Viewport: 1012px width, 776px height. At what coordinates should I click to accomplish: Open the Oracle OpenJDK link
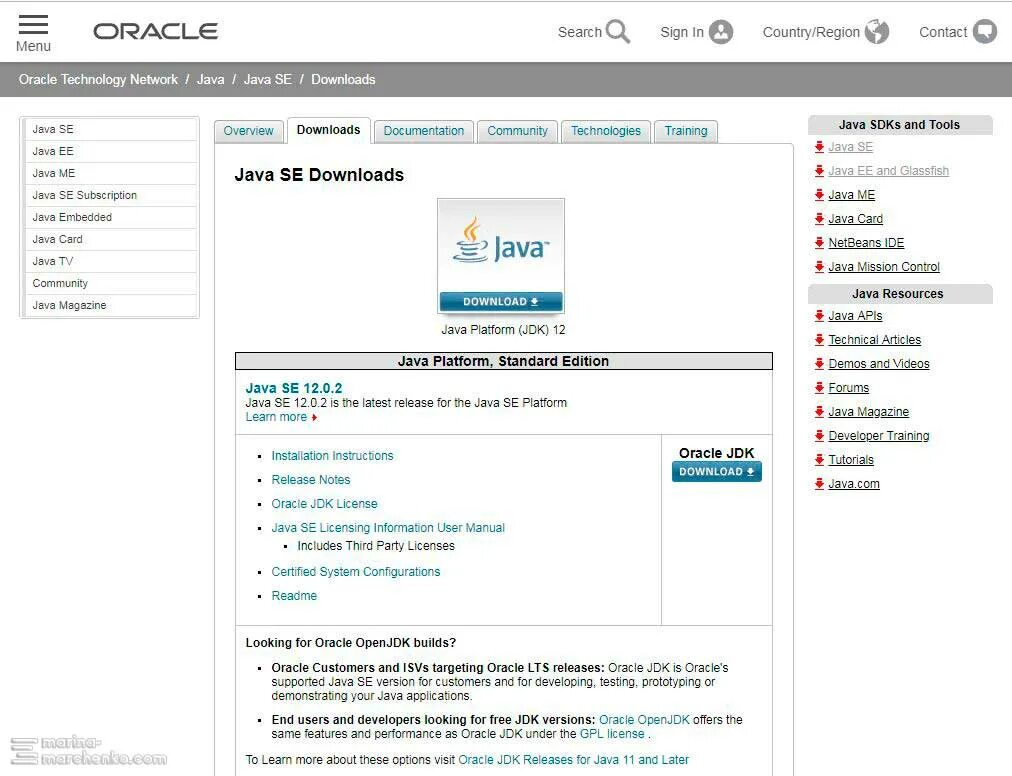point(644,719)
